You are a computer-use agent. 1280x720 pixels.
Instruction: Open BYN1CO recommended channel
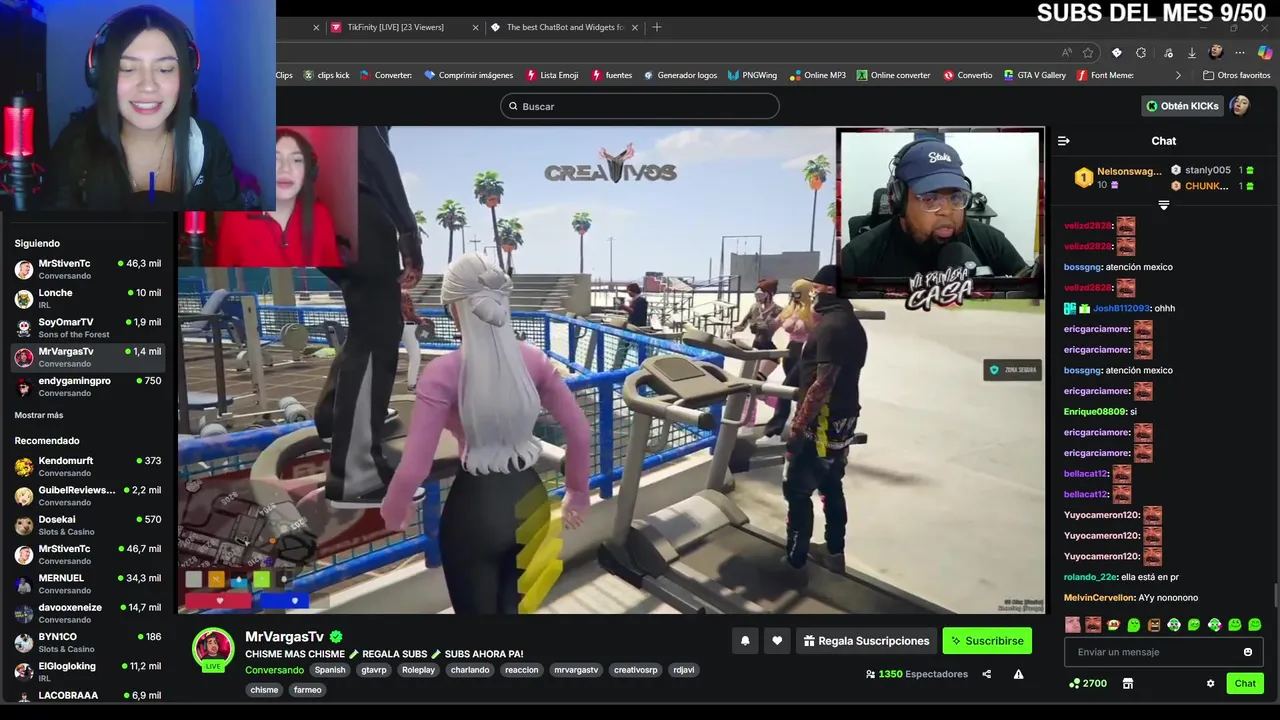coord(87,642)
